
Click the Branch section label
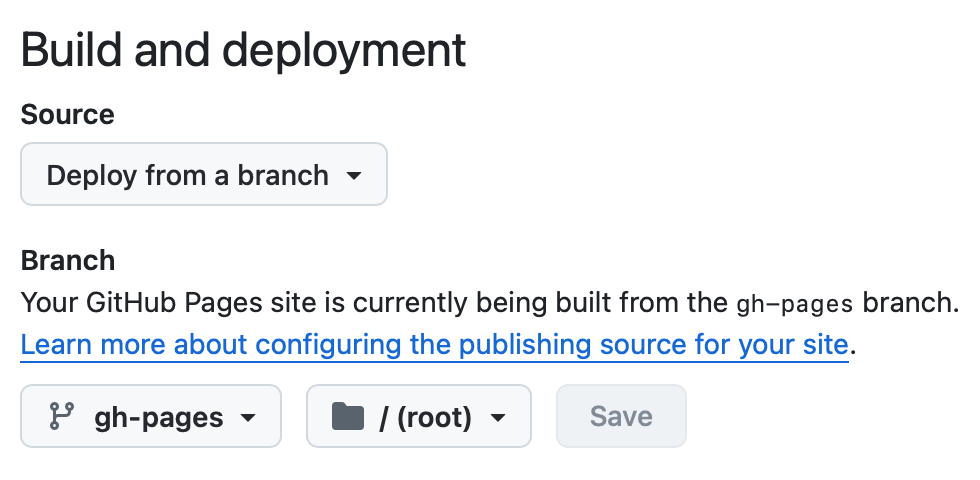pyautogui.click(x=67, y=261)
